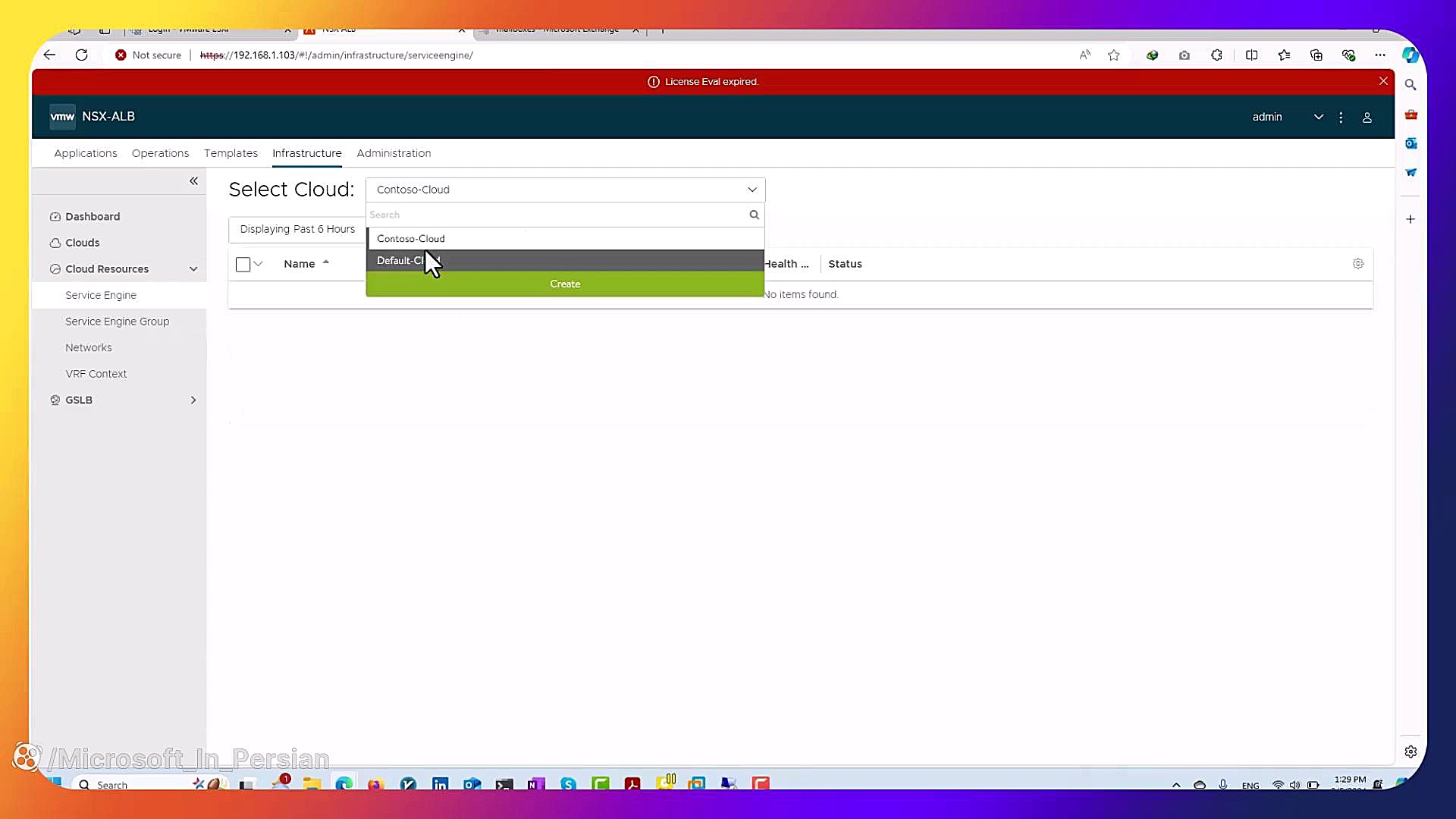Open the Operations tab

(x=161, y=153)
